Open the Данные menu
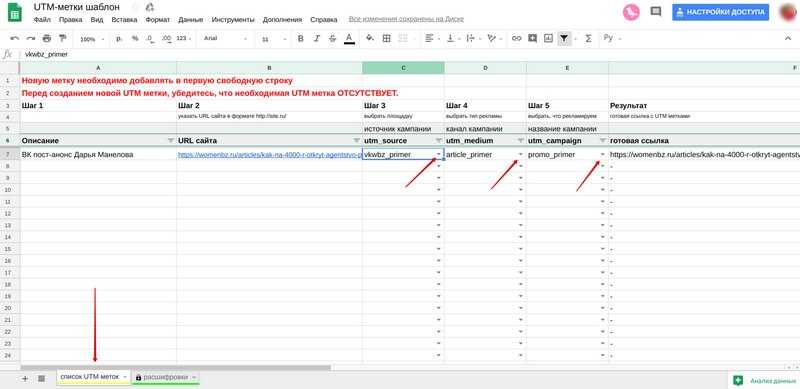The width and height of the screenshot is (800, 389). [191, 20]
